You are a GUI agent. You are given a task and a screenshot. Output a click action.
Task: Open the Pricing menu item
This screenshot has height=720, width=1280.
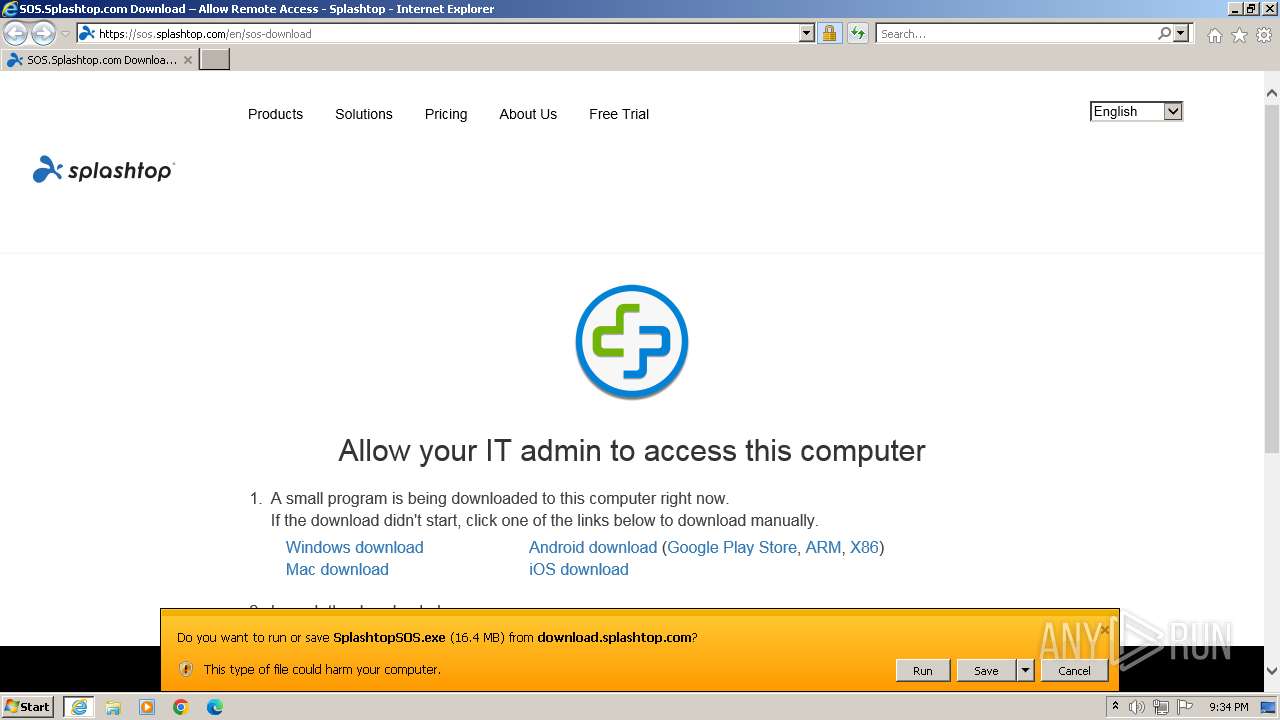(446, 114)
